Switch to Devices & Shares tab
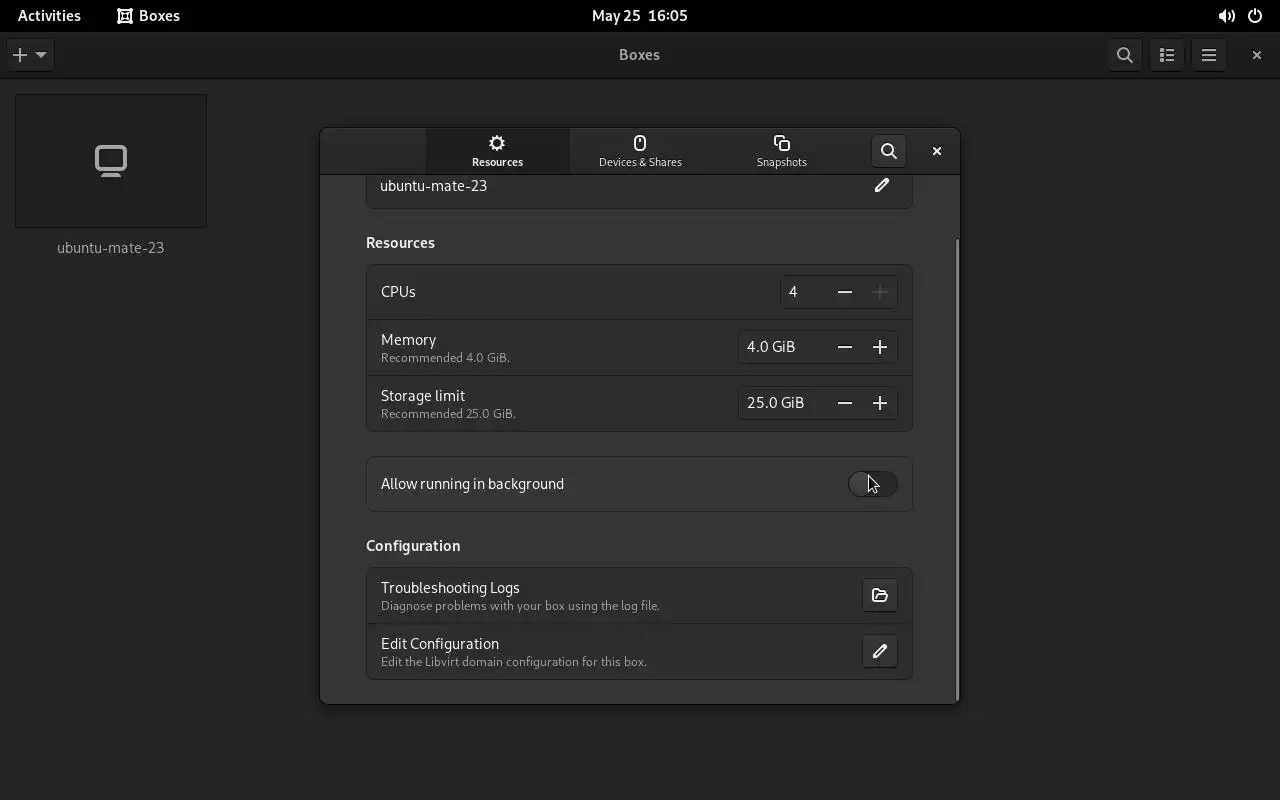Image resolution: width=1280 pixels, height=800 pixels. 640,151
